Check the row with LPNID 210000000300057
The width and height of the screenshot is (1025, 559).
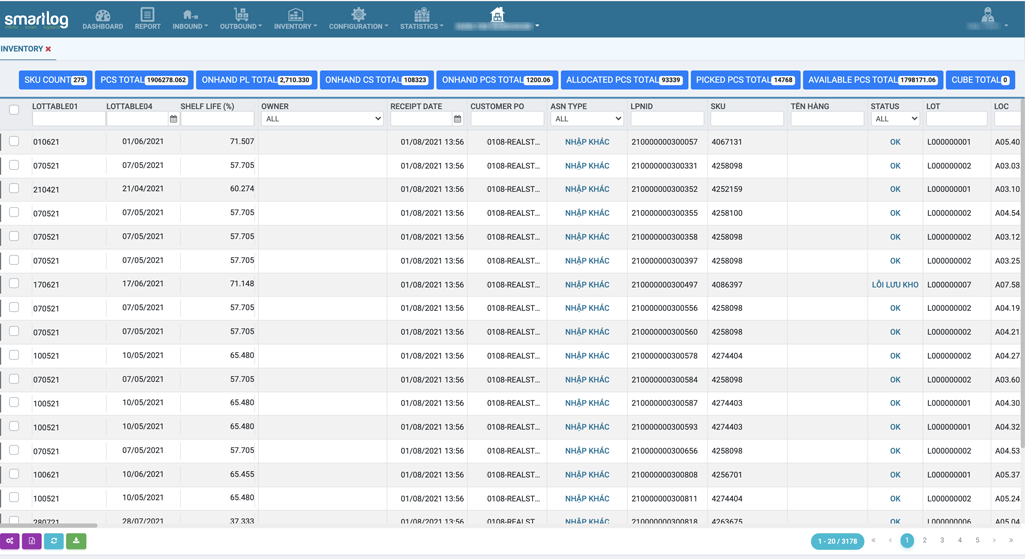14,142
